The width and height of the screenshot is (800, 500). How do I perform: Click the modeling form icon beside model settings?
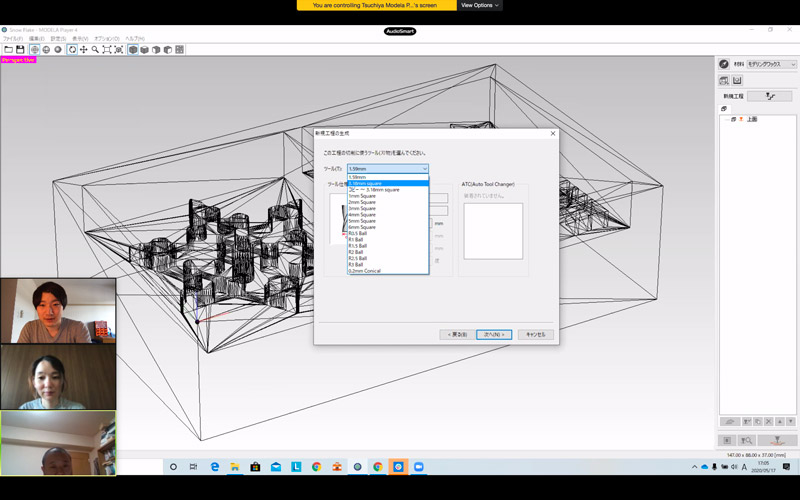737,81
